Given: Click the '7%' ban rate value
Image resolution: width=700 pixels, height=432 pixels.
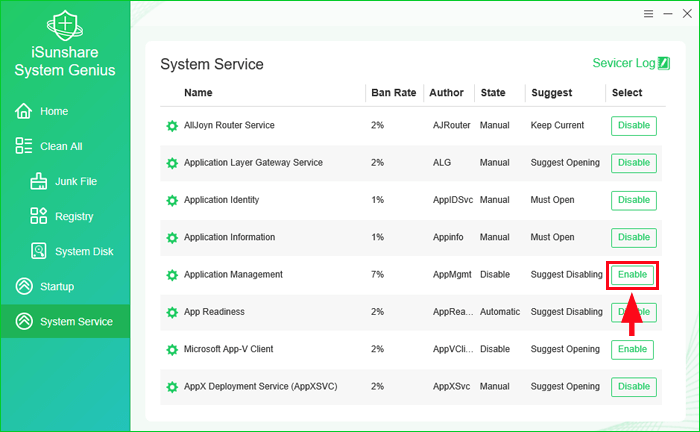Looking at the screenshot, I should click(x=377, y=274).
